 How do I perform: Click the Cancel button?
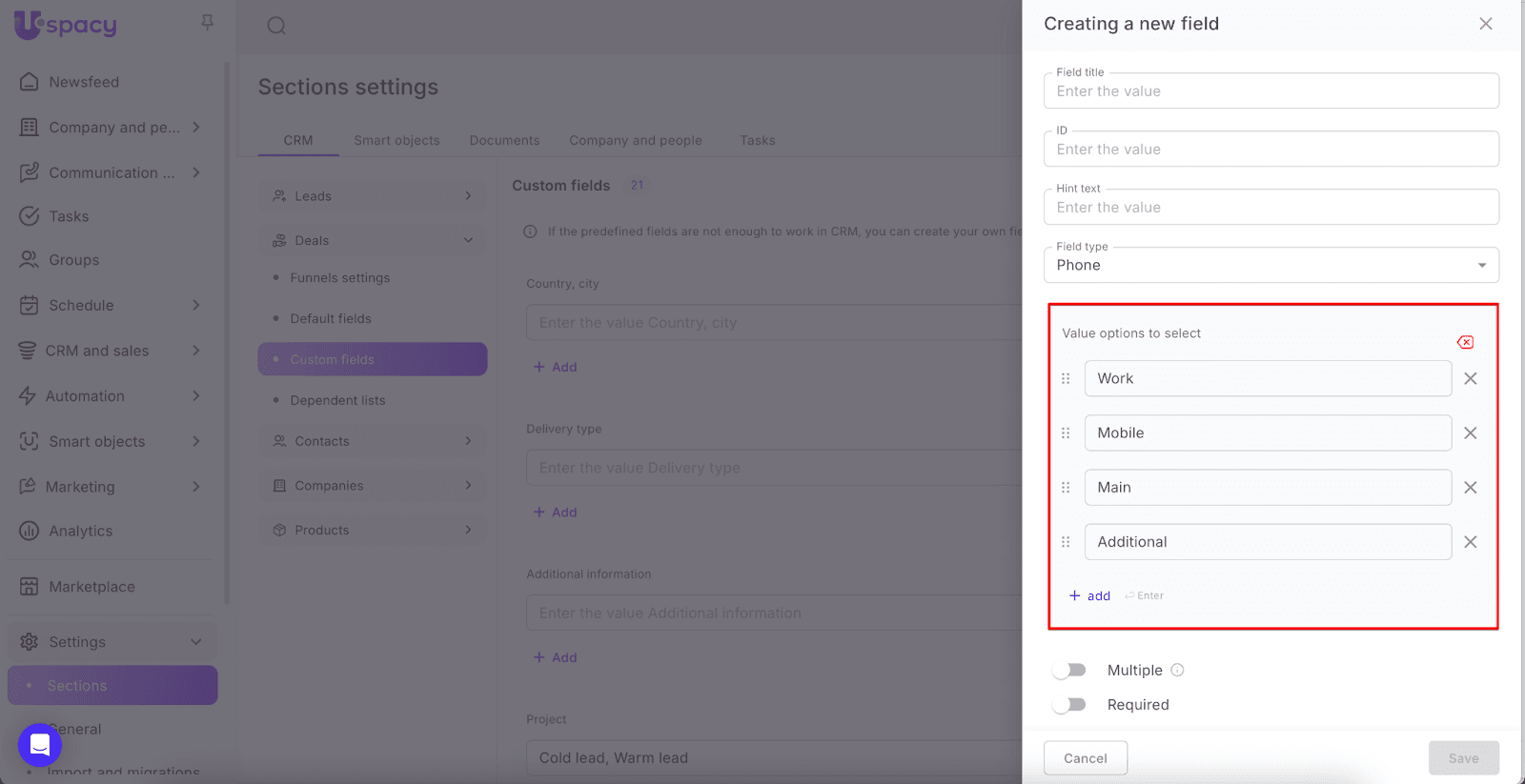1085,758
